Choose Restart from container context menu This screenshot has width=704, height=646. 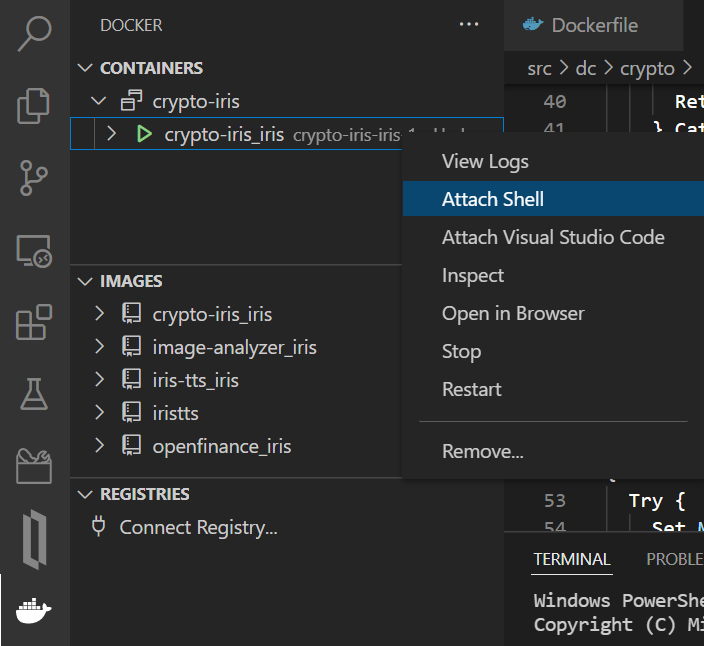[553, 389]
